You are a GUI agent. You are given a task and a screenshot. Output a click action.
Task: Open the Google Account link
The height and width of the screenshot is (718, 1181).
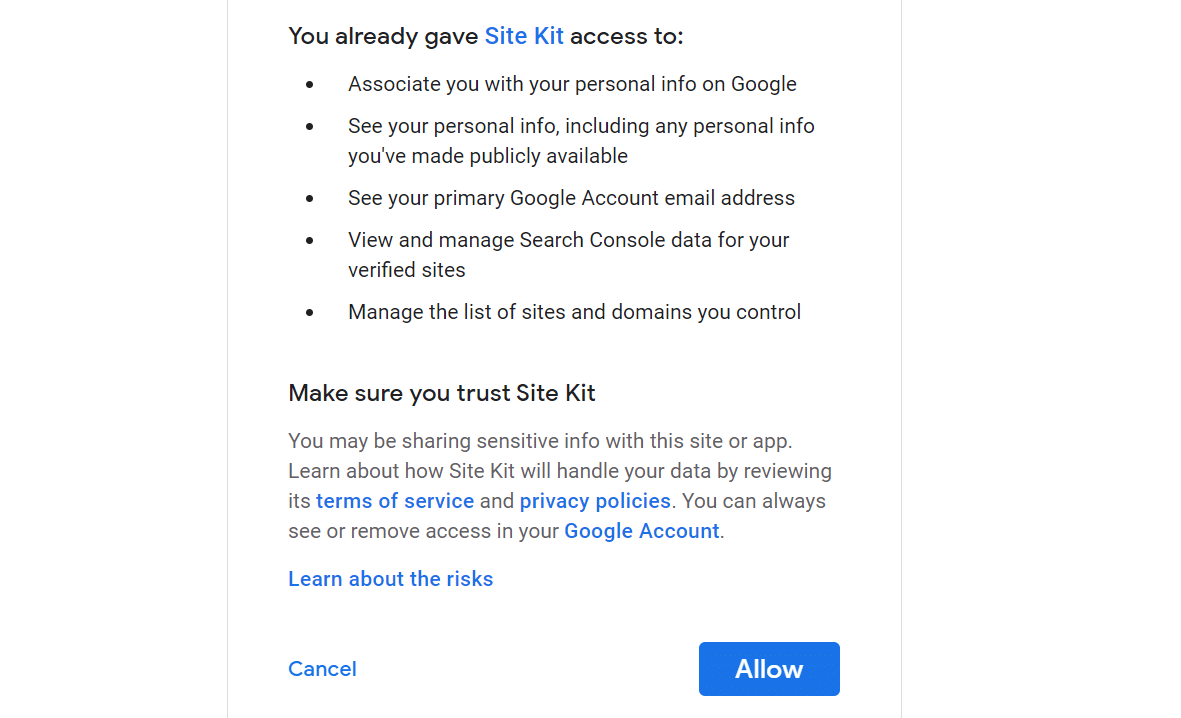[x=641, y=530]
